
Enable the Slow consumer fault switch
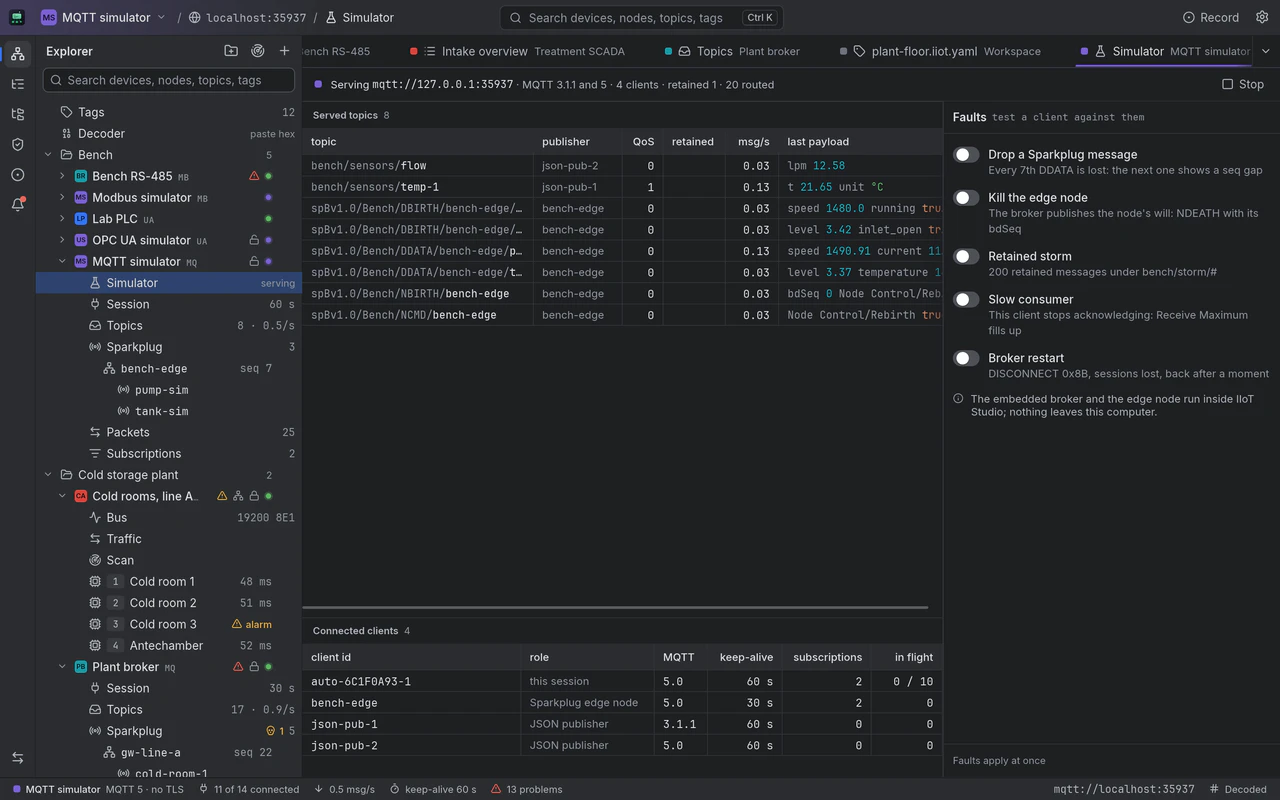966,300
